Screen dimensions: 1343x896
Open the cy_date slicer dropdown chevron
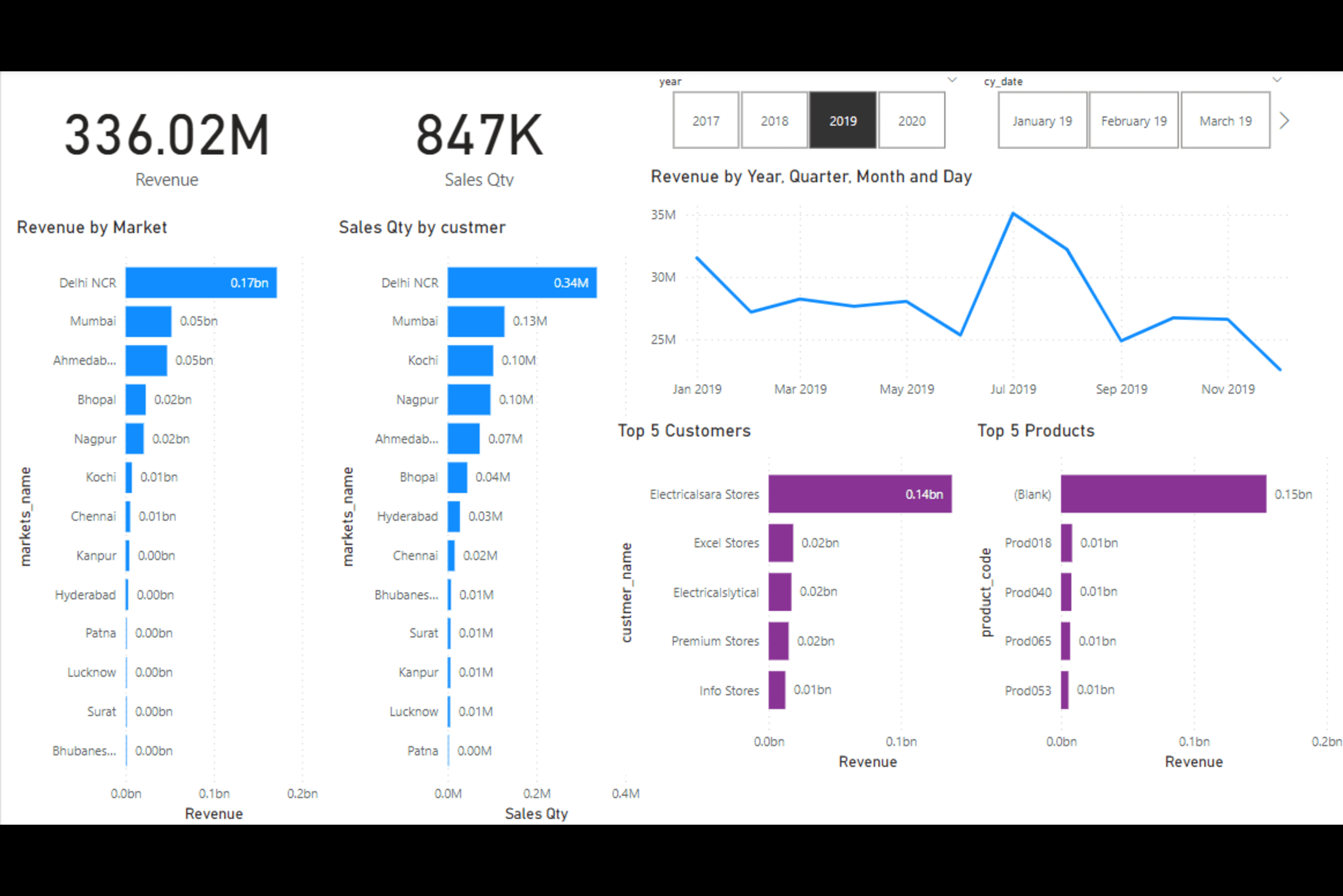pos(1277,80)
